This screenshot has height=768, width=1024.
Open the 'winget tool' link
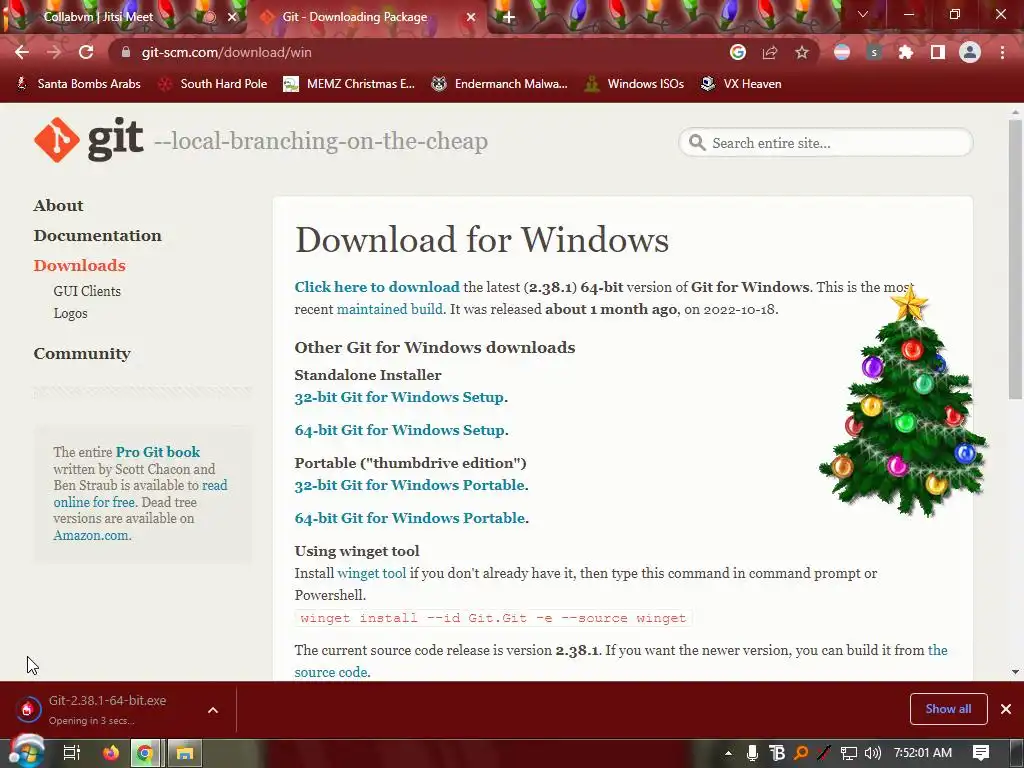[371, 573]
